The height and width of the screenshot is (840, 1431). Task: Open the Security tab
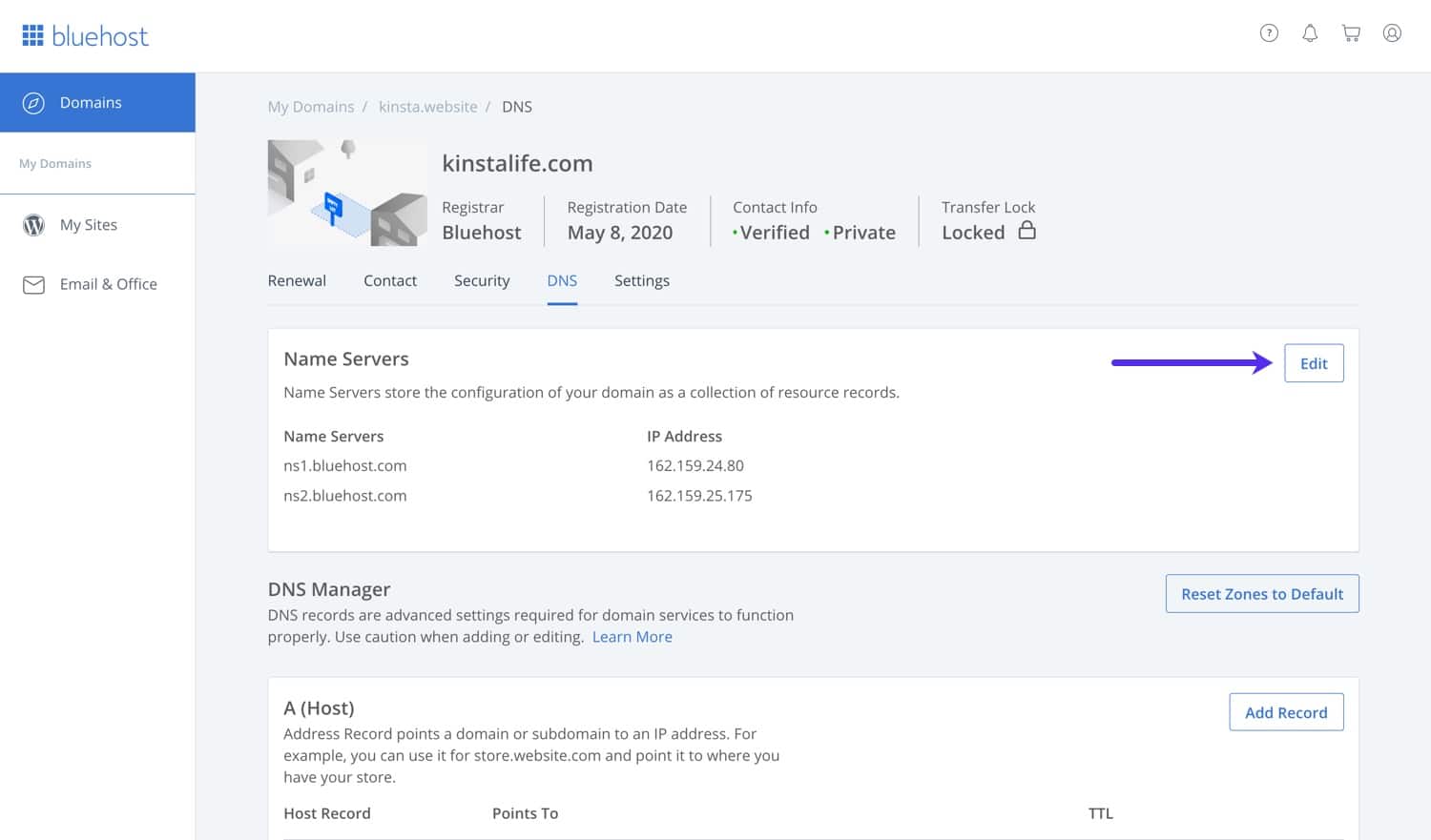[482, 280]
